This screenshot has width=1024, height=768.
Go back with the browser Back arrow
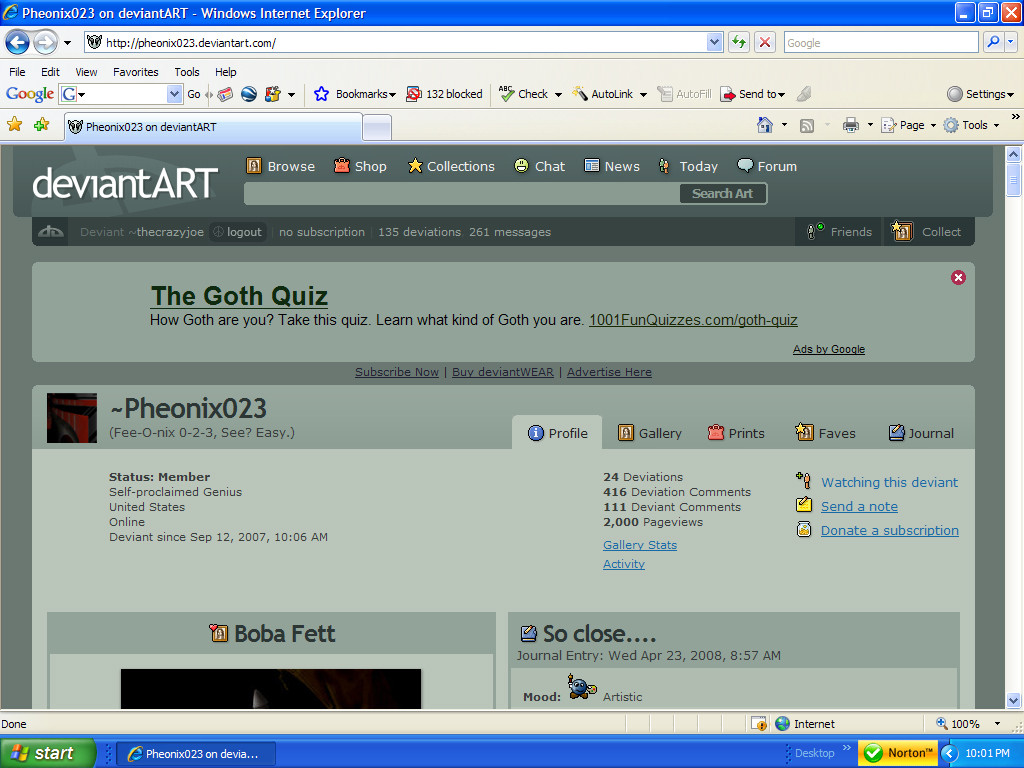(18, 43)
